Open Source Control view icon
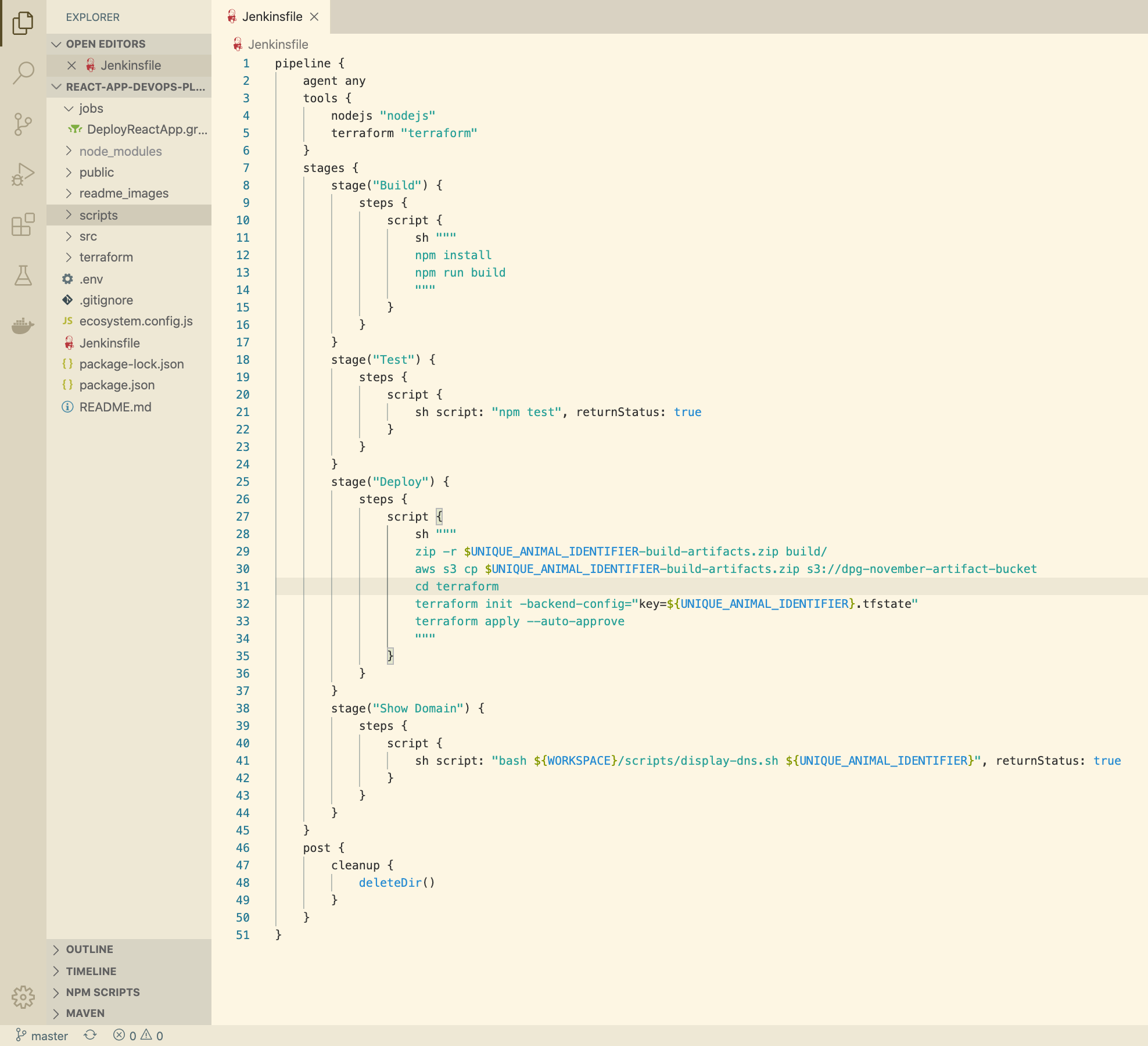Screen dimensions: 1148x1046 pos(23,124)
